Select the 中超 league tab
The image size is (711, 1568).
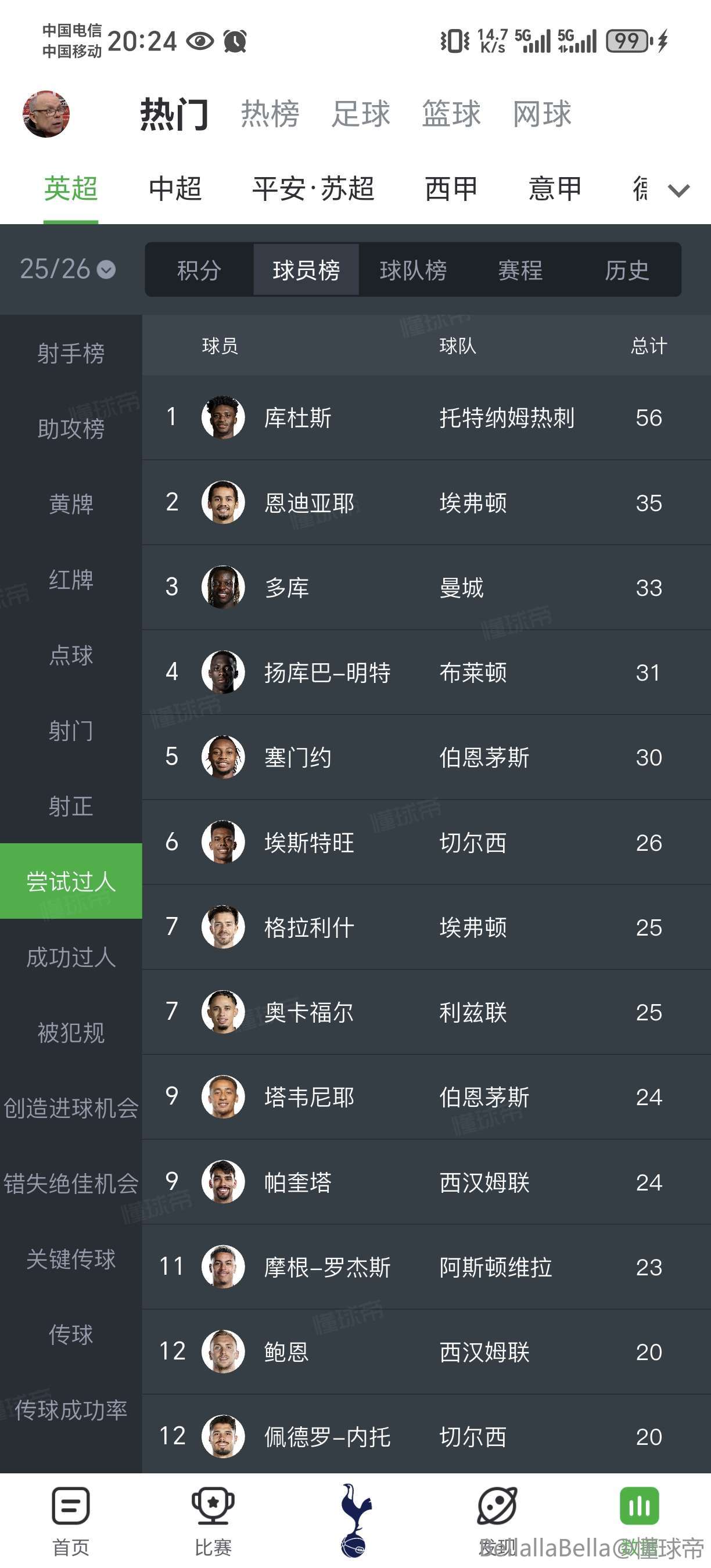pyautogui.click(x=175, y=189)
